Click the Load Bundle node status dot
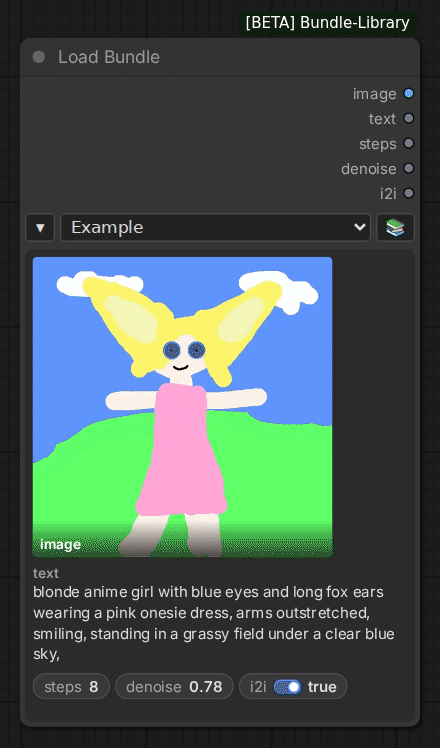 click(x=39, y=57)
